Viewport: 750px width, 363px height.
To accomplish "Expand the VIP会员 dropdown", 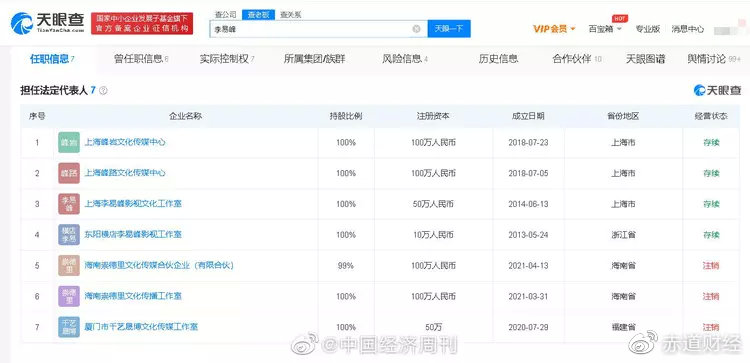I will (x=554, y=29).
